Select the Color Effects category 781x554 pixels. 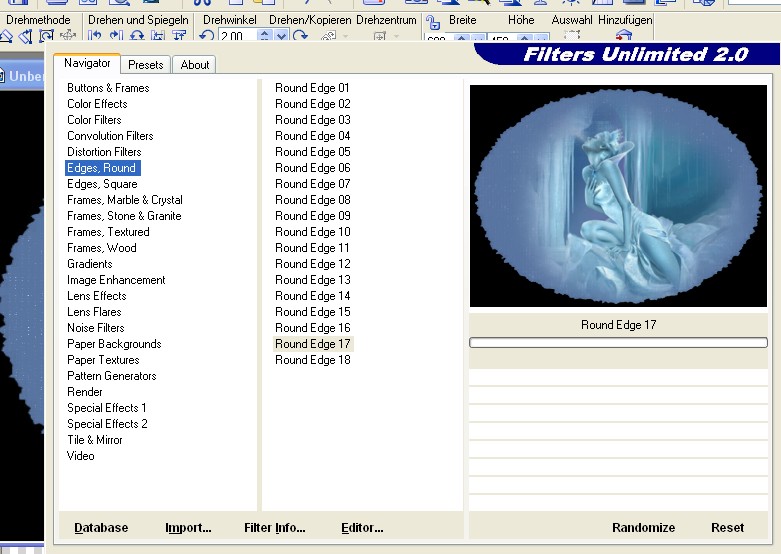tap(97, 104)
